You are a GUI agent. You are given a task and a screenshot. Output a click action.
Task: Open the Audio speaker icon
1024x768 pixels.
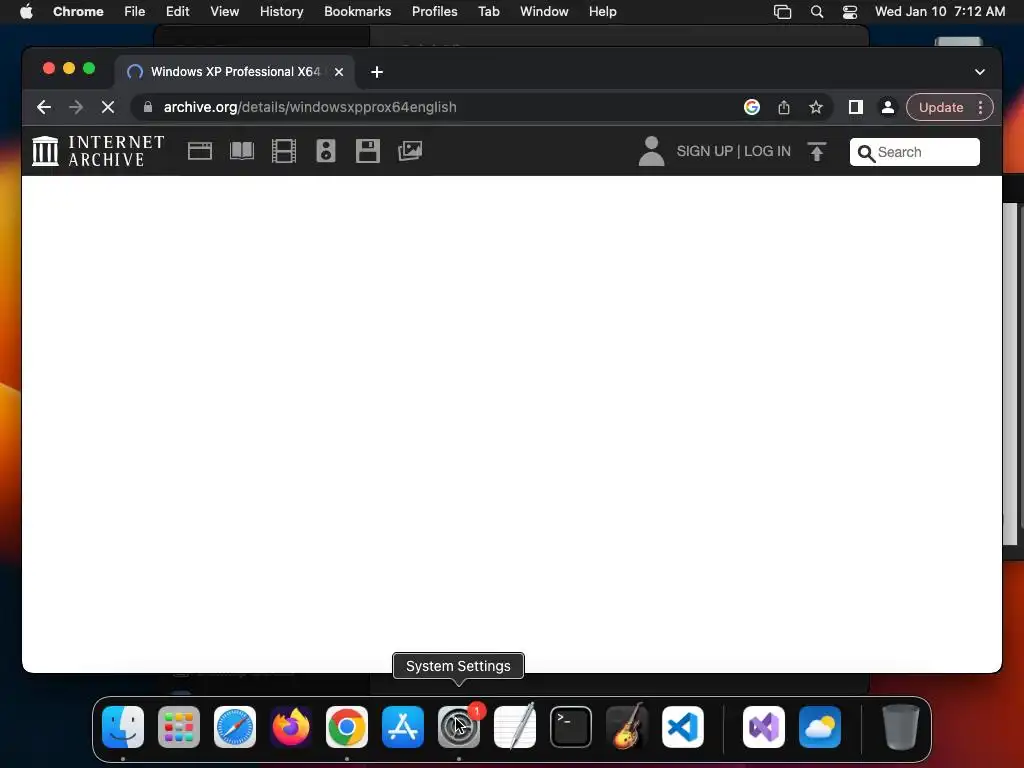(x=326, y=151)
